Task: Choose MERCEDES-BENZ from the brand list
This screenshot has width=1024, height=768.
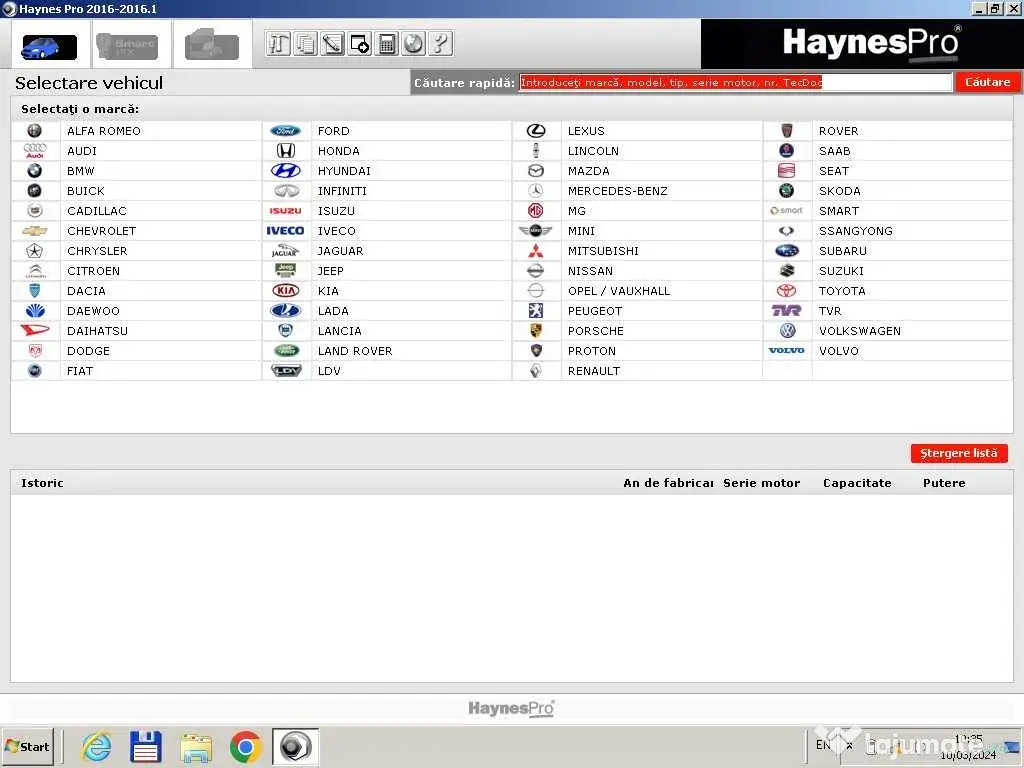Action: point(617,191)
